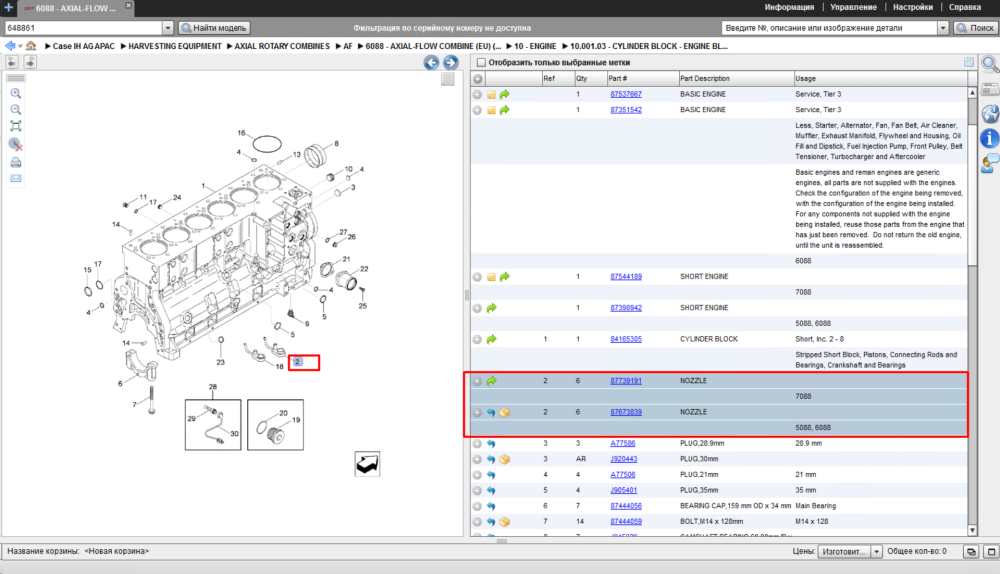The width and height of the screenshot is (1000, 574).
Task: Expand the AF breadcrumb
Action: tap(339, 46)
